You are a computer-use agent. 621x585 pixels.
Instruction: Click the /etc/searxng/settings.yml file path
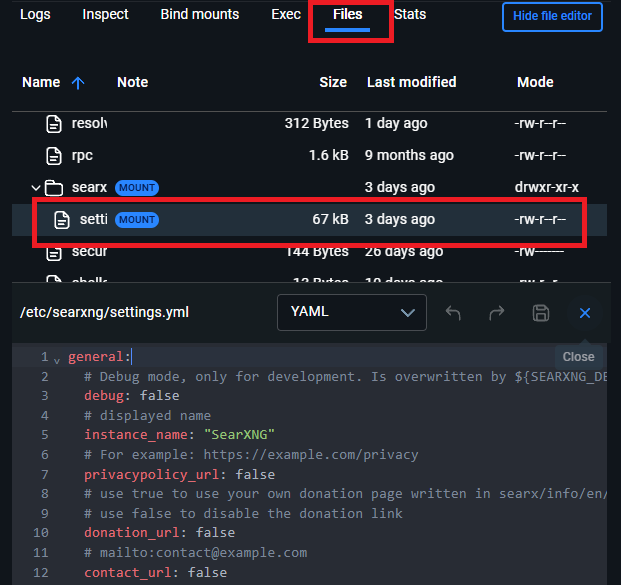coord(105,312)
